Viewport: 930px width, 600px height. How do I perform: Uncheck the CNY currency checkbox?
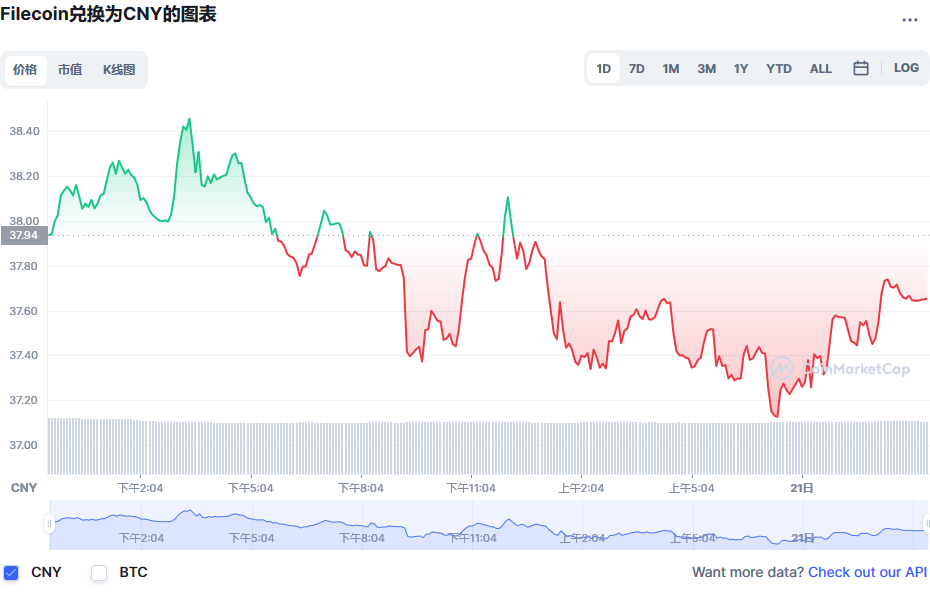pyautogui.click(x=11, y=573)
